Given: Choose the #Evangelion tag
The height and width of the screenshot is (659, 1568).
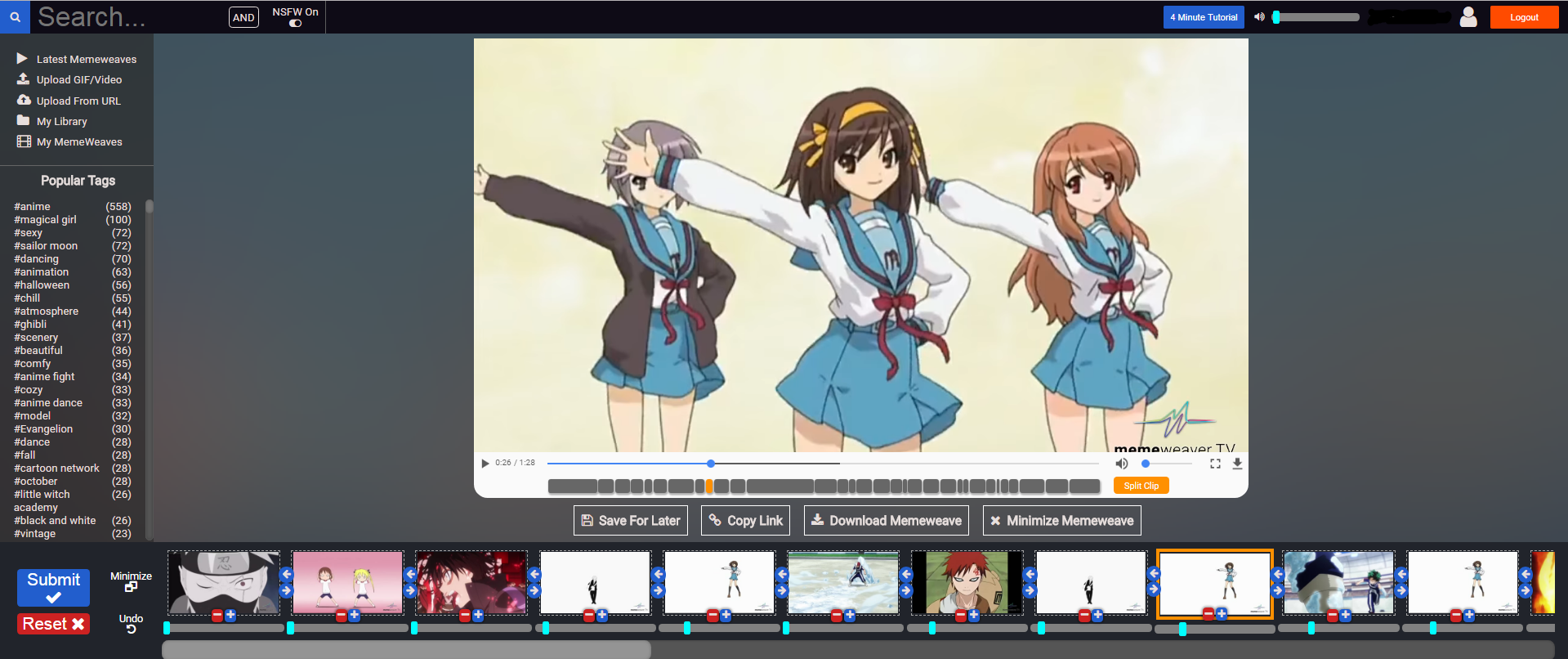Looking at the screenshot, I should click(x=43, y=429).
